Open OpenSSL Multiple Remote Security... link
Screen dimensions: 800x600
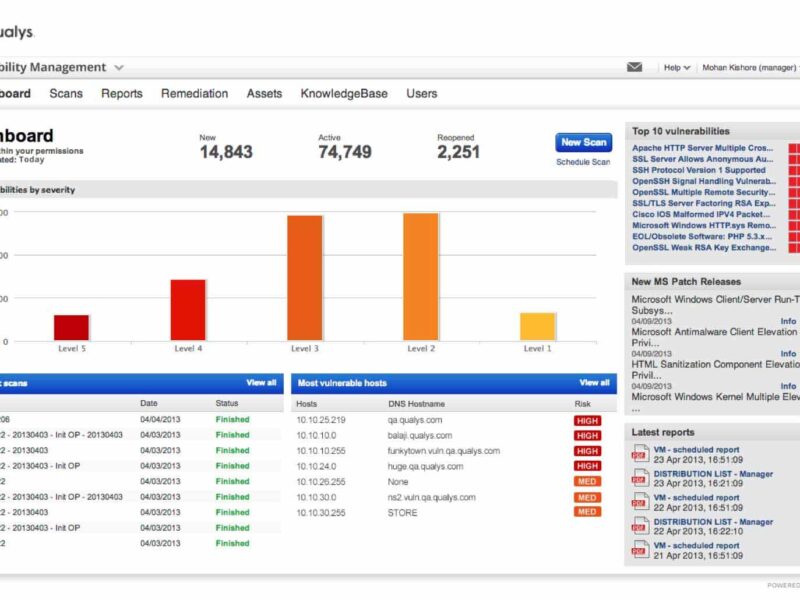704,192
